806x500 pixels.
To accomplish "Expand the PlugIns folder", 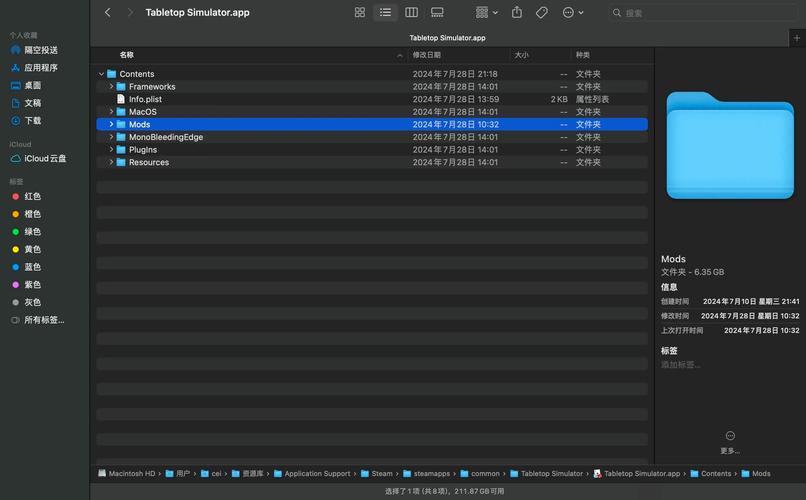I will coord(111,150).
